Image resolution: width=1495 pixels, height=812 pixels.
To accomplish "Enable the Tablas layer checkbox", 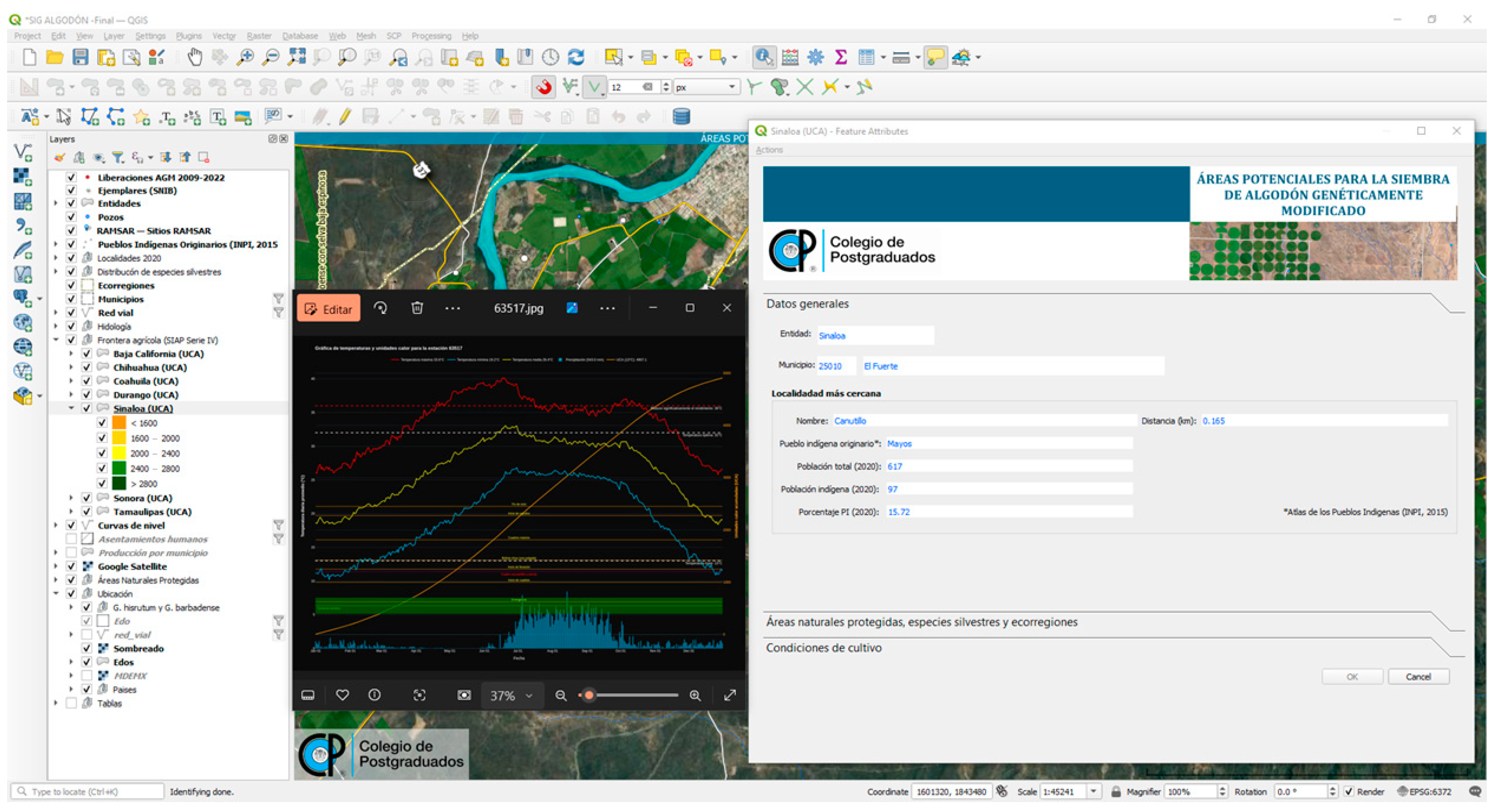I will tap(71, 703).
